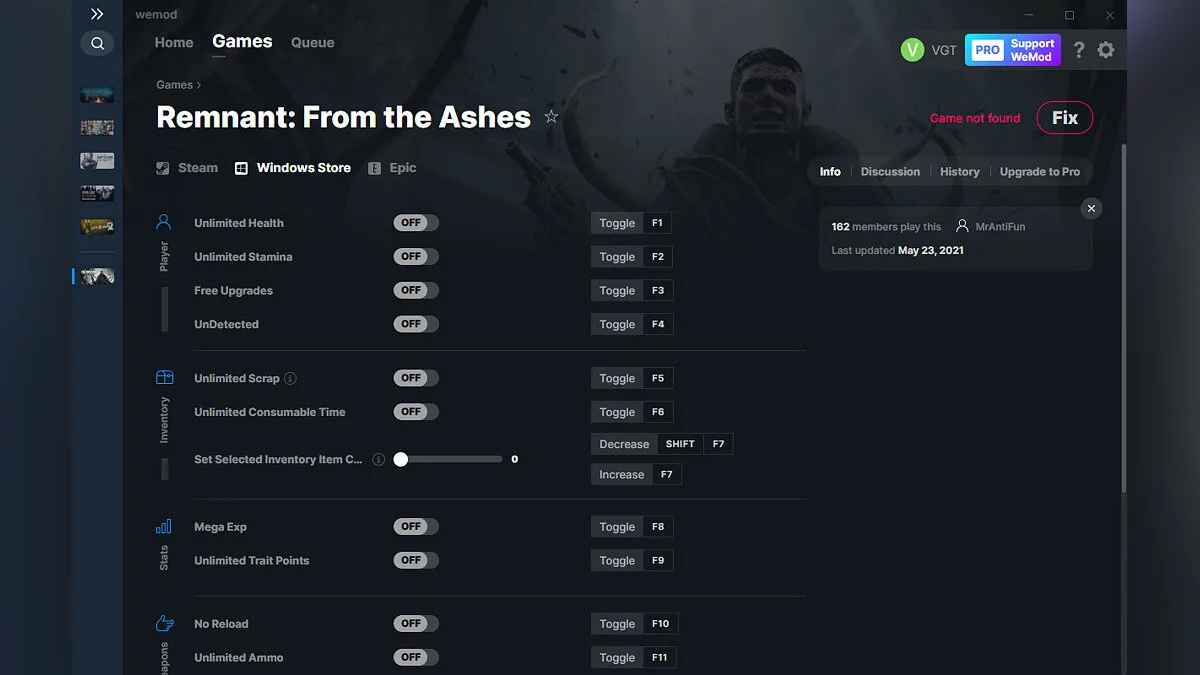Click the Weapons section thumbs-up icon

164,622
